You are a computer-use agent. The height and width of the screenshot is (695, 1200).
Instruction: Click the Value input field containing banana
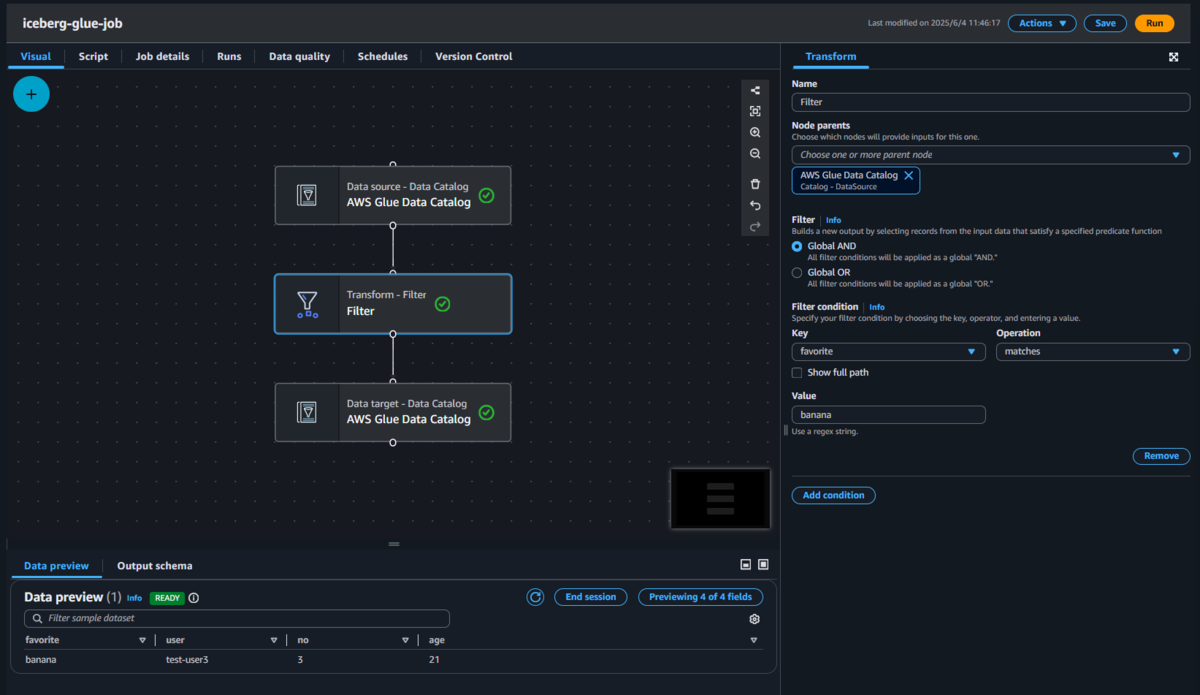[888, 414]
